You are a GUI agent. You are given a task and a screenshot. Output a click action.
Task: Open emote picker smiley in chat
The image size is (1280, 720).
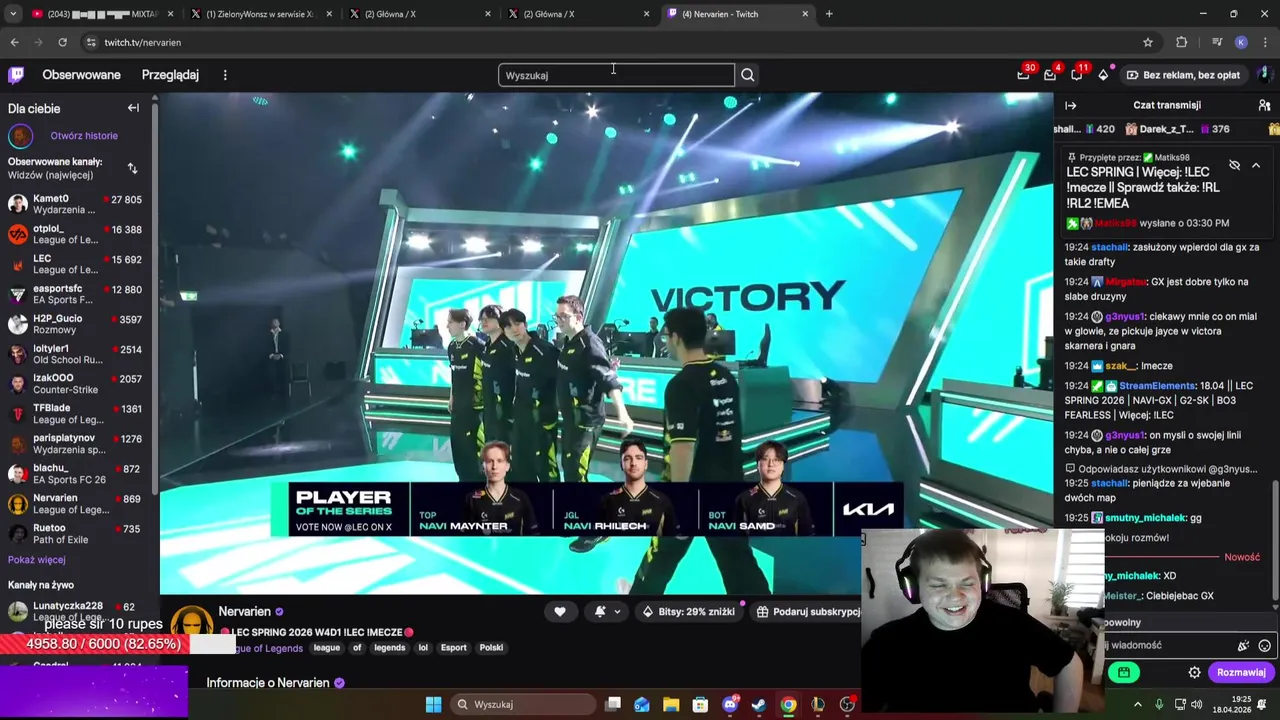tap(1265, 646)
